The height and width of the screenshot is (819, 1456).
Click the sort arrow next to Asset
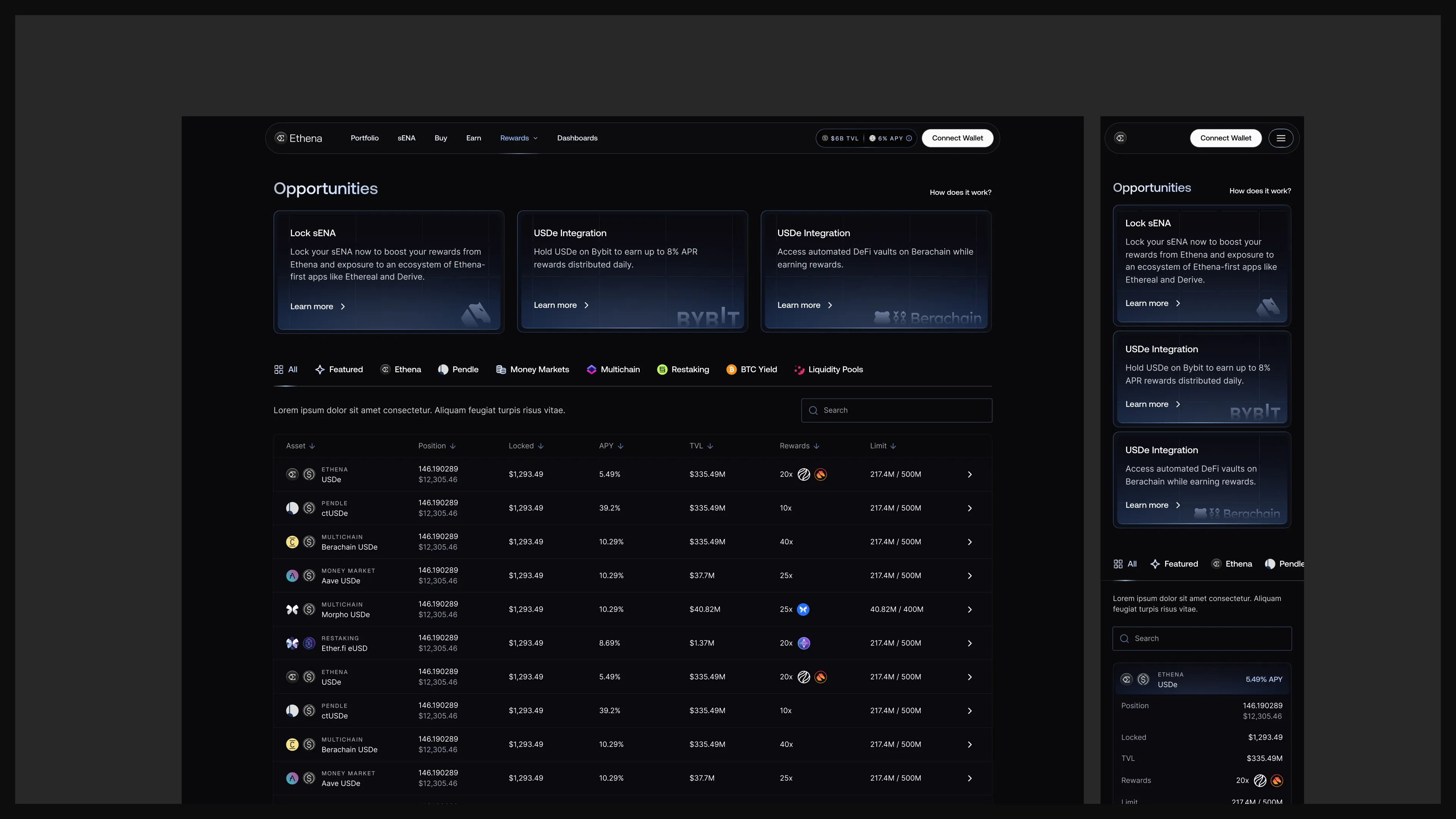(x=312, y=446)
